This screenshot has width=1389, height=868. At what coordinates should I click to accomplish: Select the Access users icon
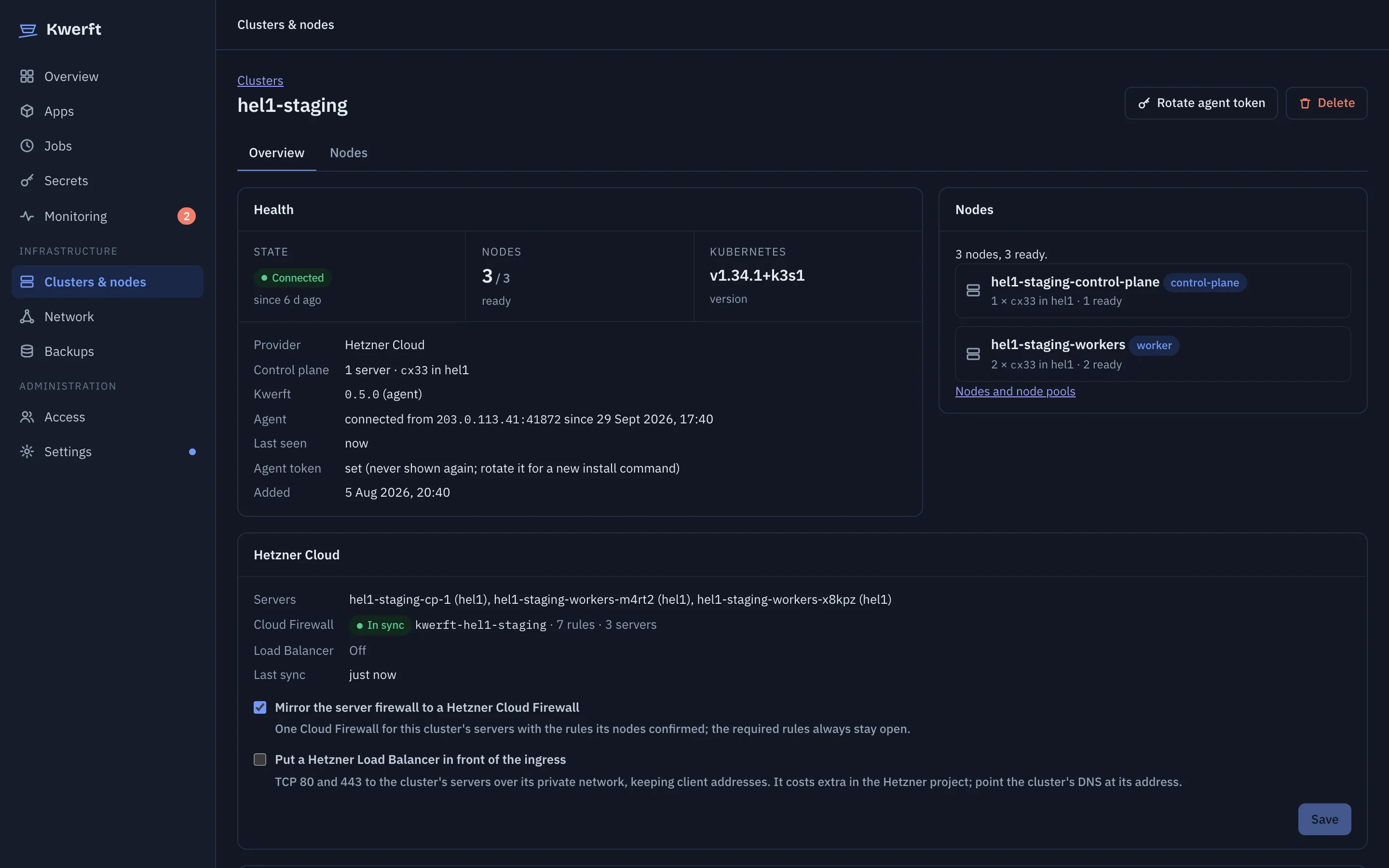pyautogui.click(x=27, y=417)
